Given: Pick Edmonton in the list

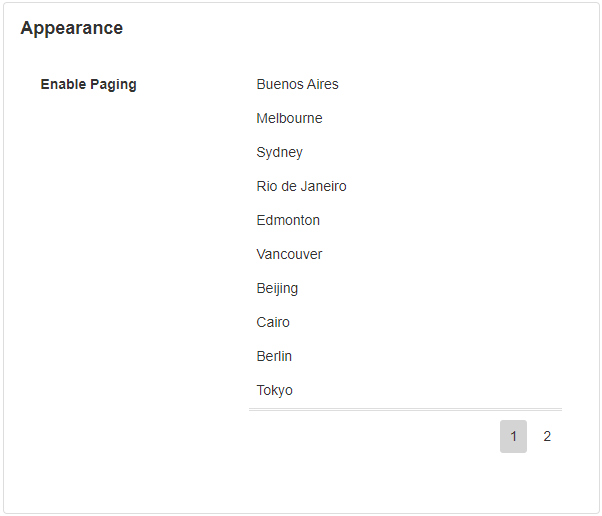Looking at the screenshot, I should [288, 221].
